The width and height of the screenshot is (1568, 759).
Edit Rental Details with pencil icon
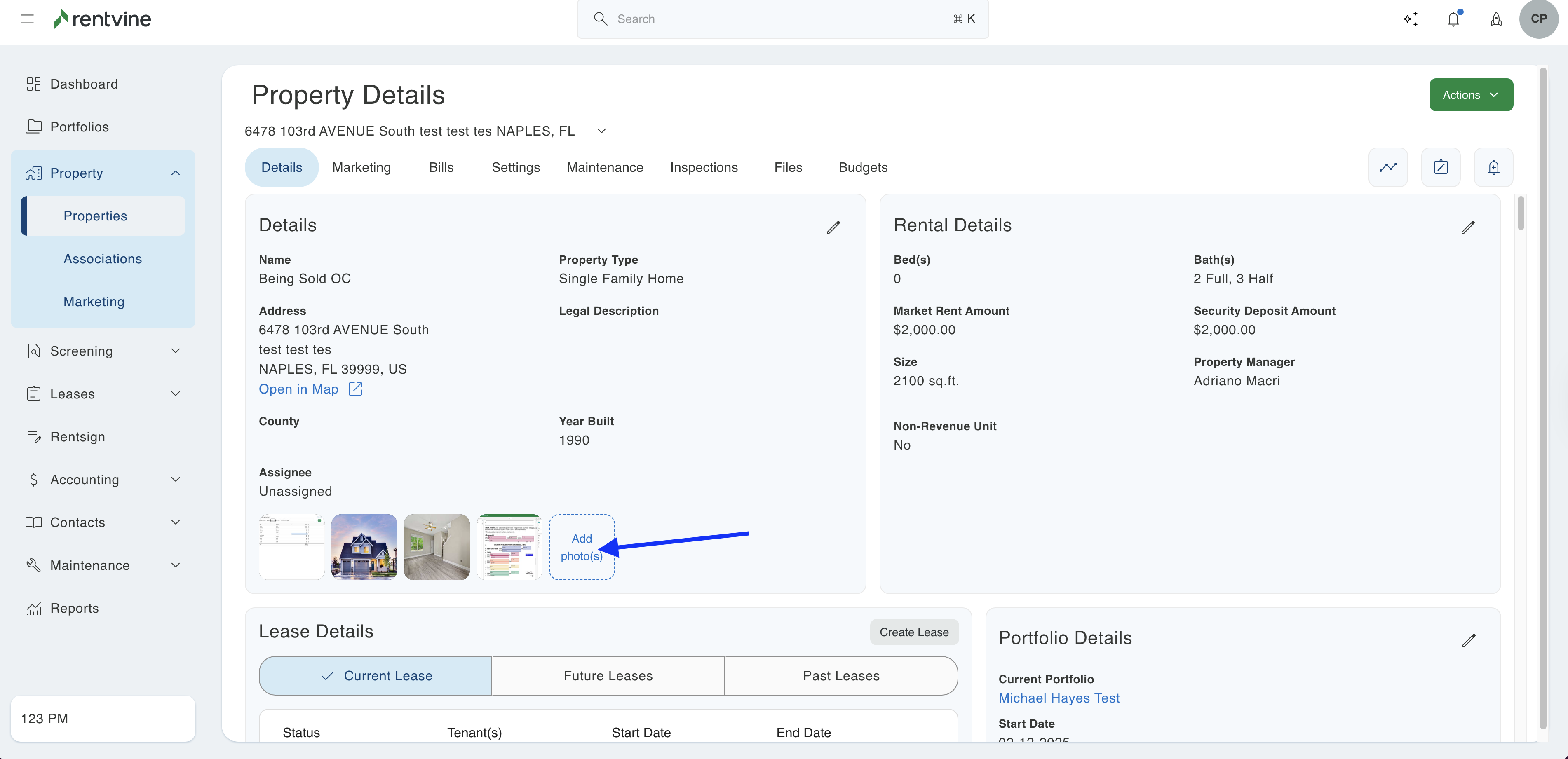(x=1467, y=227)
